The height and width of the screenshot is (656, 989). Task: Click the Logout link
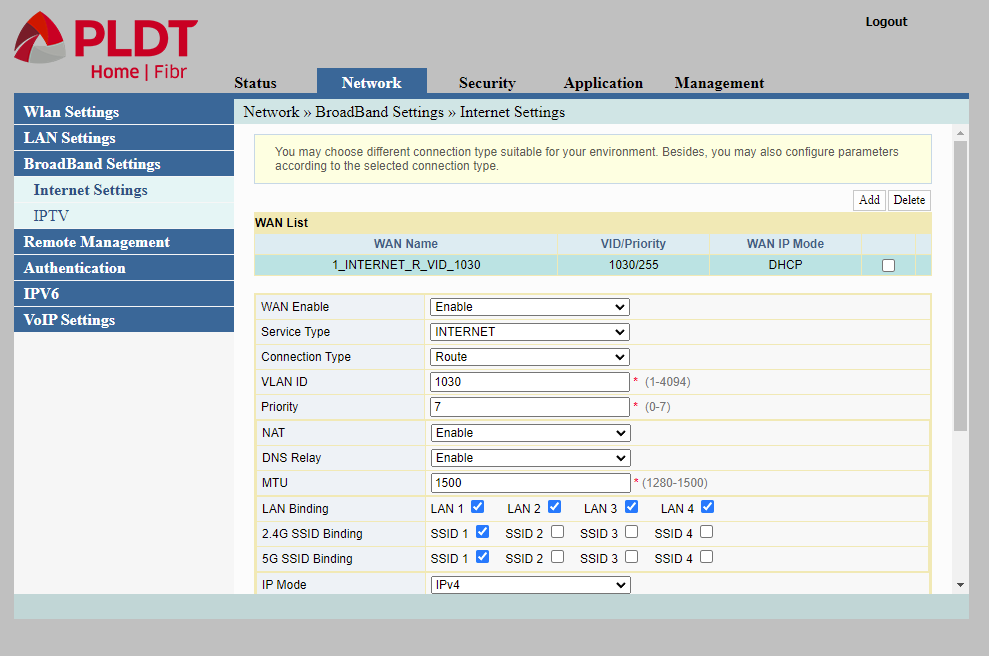[x=886, y=20]
